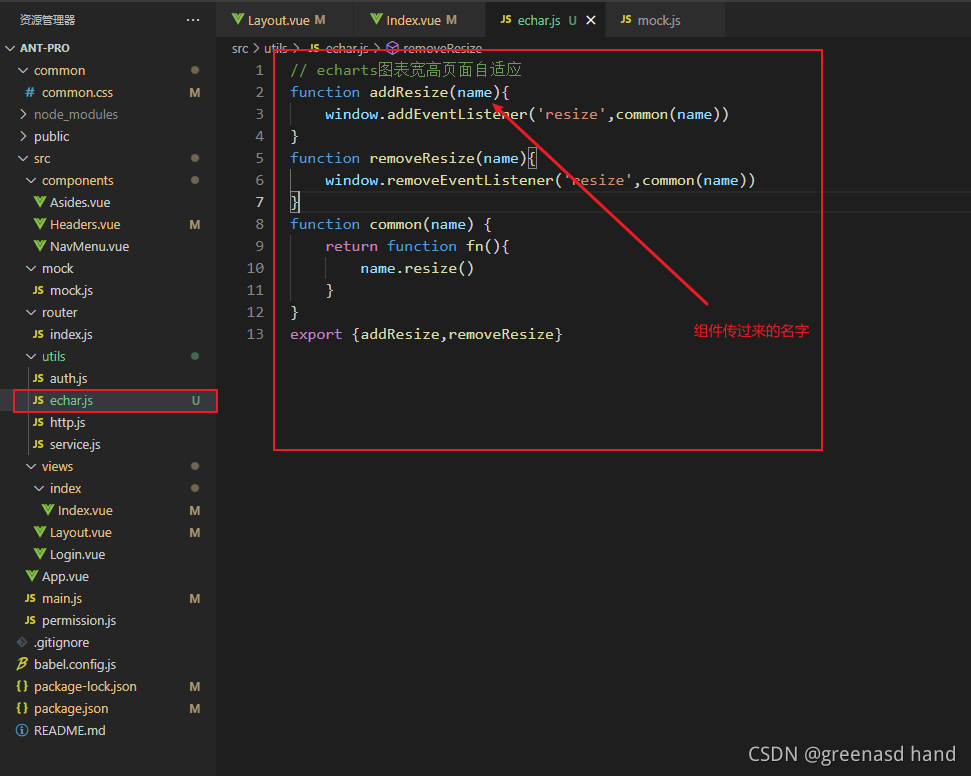Click src in the breadcrumb path

tap(240, 48)
